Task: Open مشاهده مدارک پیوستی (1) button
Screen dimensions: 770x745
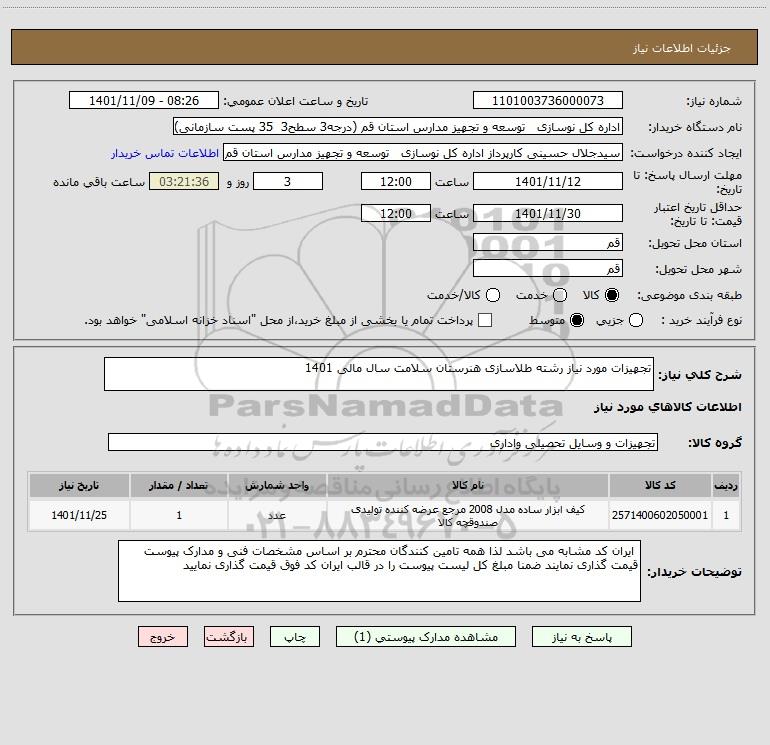Action: point(426,637)
